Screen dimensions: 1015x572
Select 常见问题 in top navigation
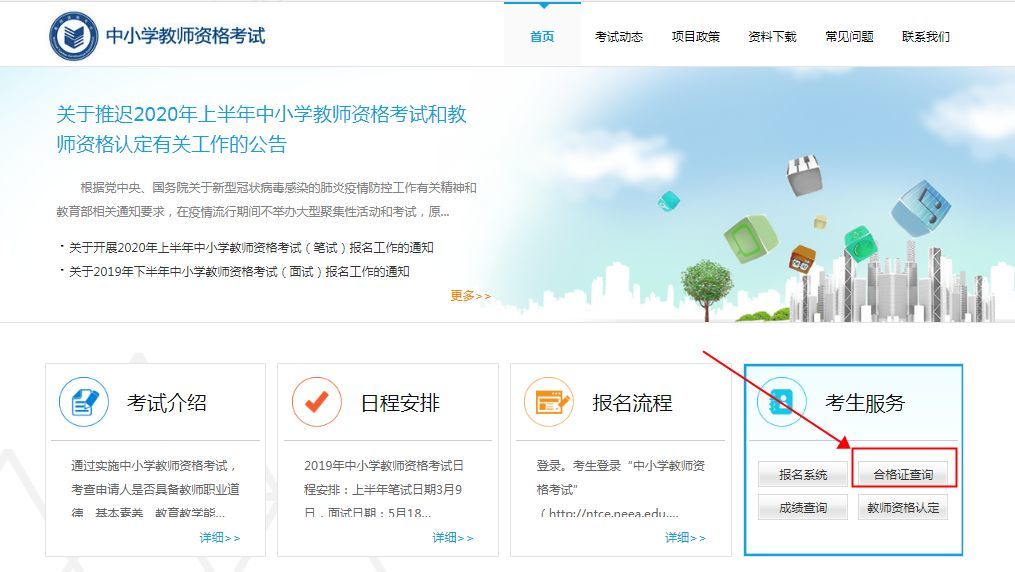point(849,37)
